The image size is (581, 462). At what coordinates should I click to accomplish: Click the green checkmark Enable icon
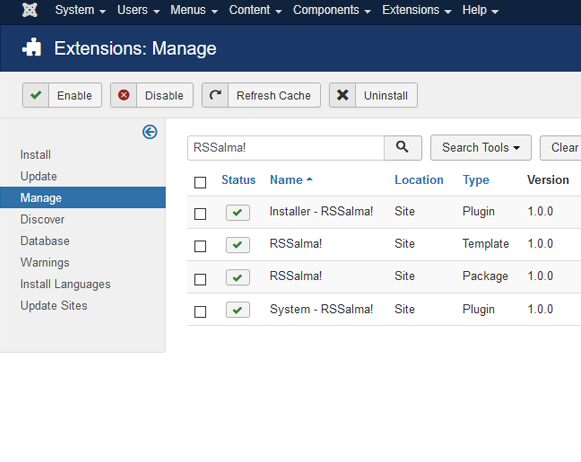[x=36, y=95]
